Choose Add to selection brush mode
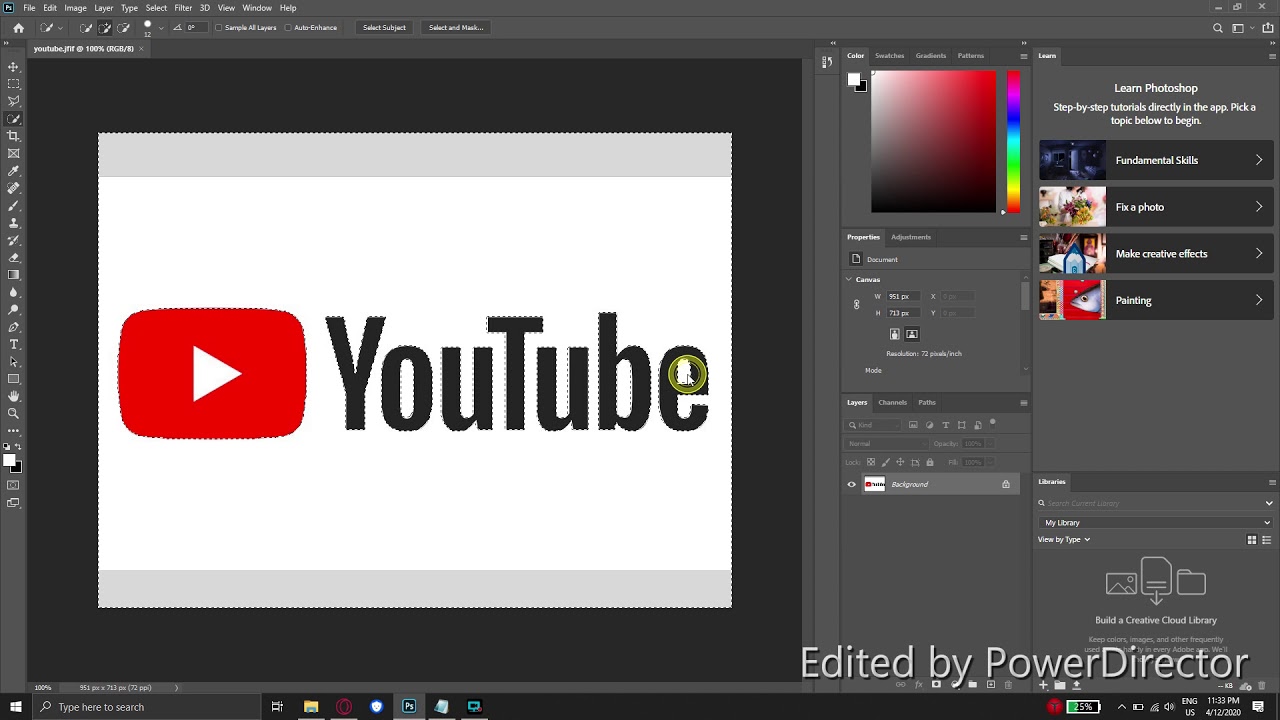 [x=104, y=28]
